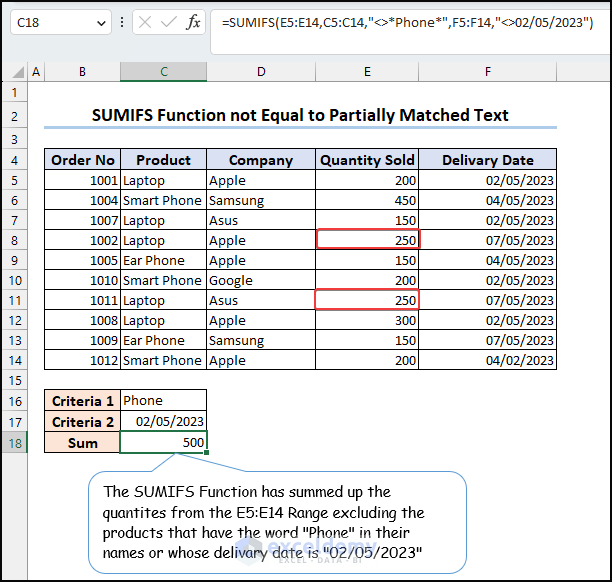Select row 4 header
612x582 pixels.
pyautogui.click(x=14, y=160)
